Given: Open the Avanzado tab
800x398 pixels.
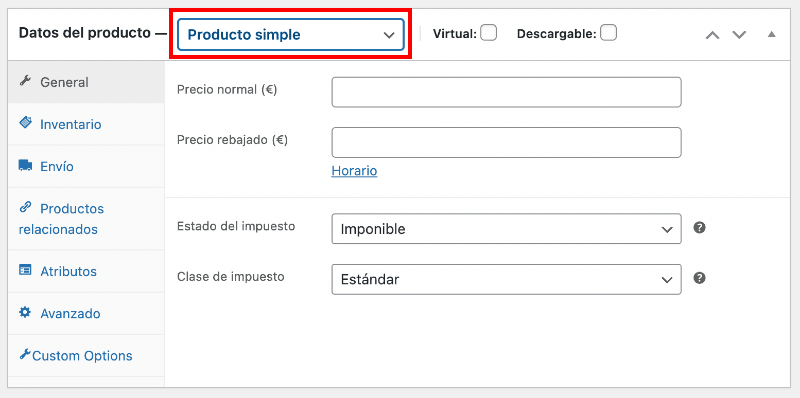Looking at the screenshot, I should click(86, 313).
